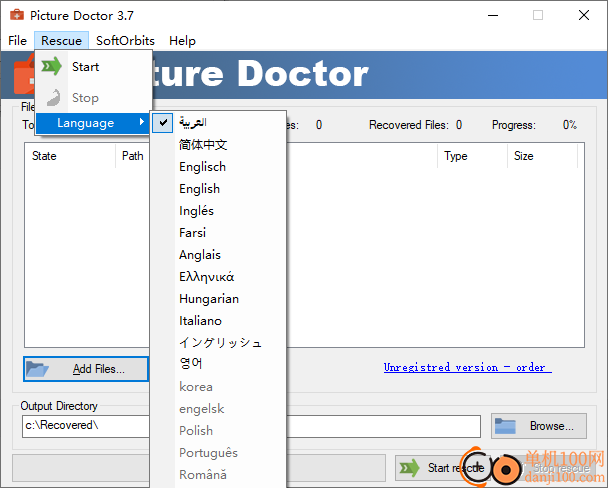
Task: Minimize the Picture Doctor window
Action: [493, 16]
